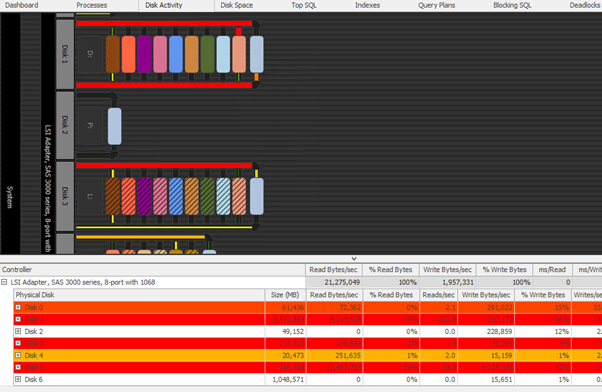Select the light blue block on Disk 2

114,126
